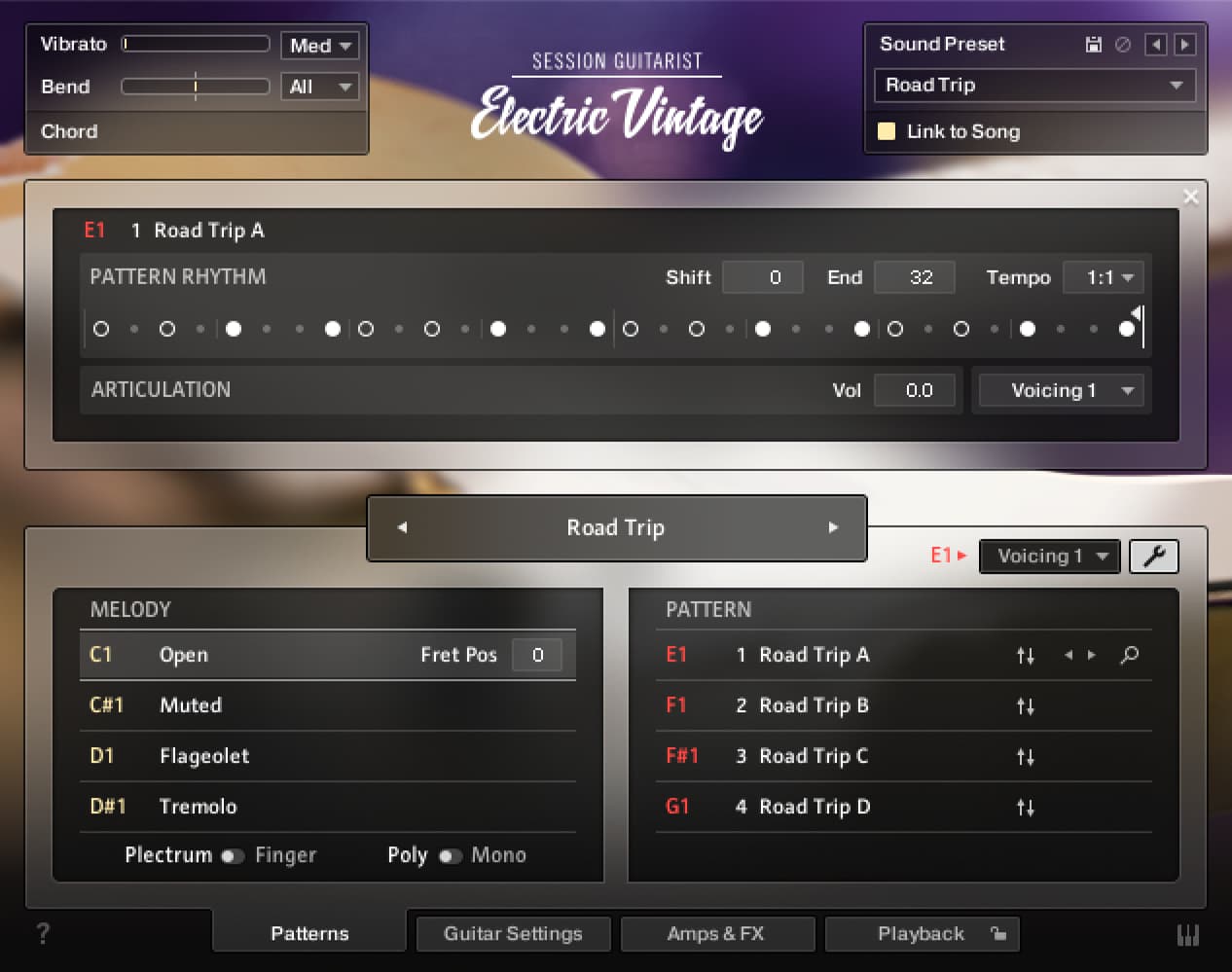Toggle first step of pattern rhythm
The image size is (1232, 972).
[x=101, y=329]
